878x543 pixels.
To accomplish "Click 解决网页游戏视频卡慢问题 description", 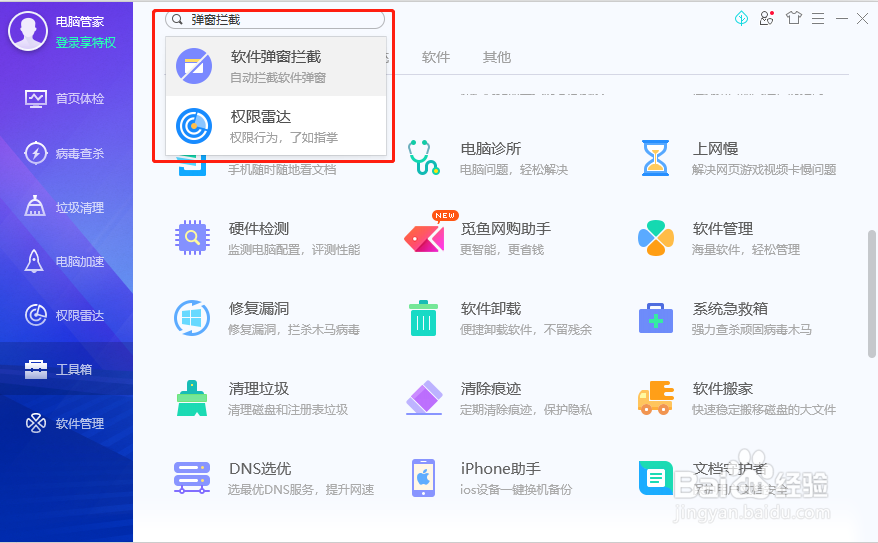I will pyautogui.click(x=764, y=170).
